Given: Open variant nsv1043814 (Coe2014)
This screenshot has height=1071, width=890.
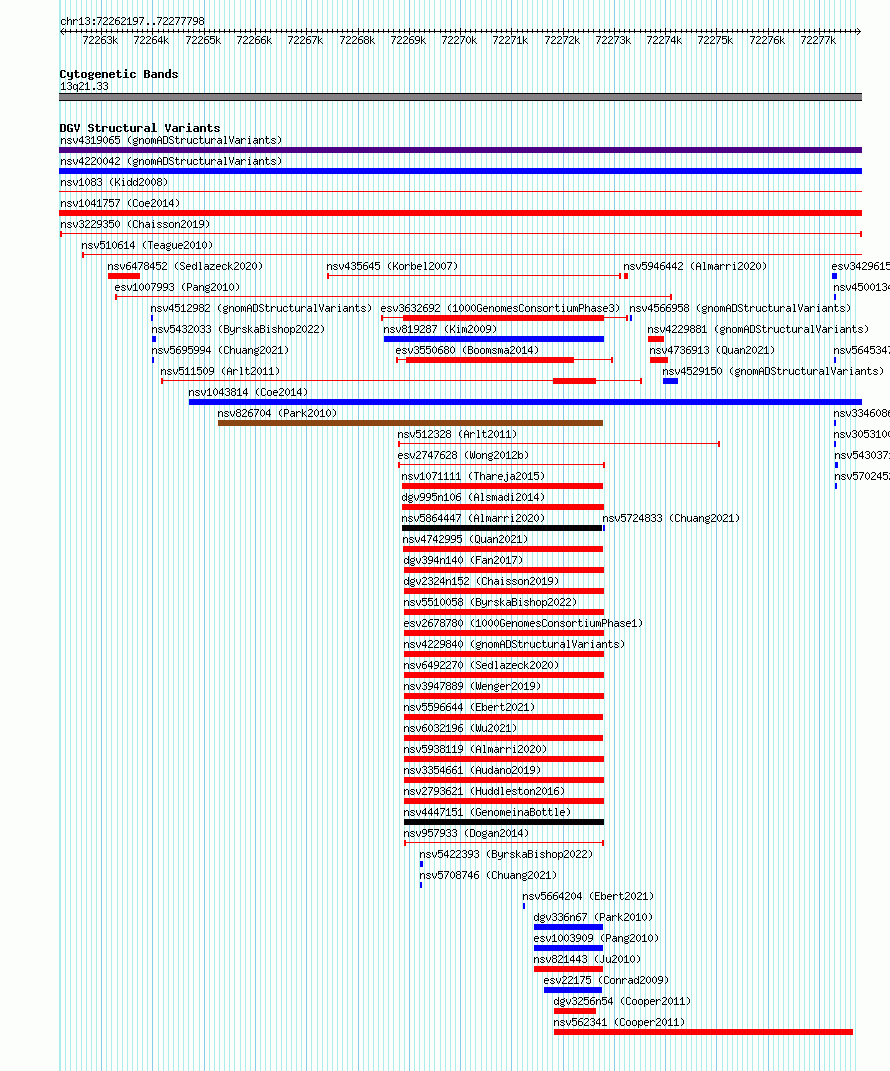Looking at the screenshot, I should [248, 393].
